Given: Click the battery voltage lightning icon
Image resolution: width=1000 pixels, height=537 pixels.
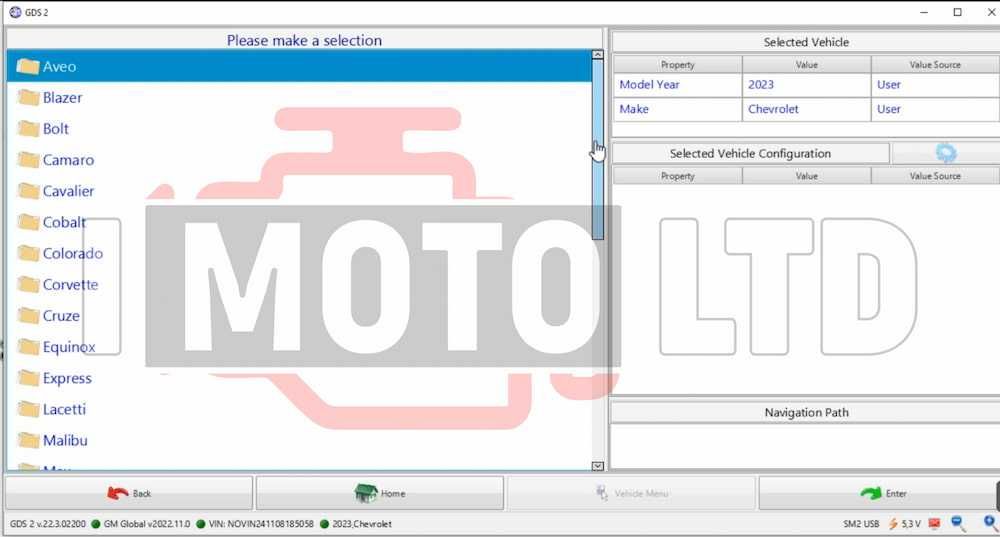Looking at the screenshot, I should (893, 524).
